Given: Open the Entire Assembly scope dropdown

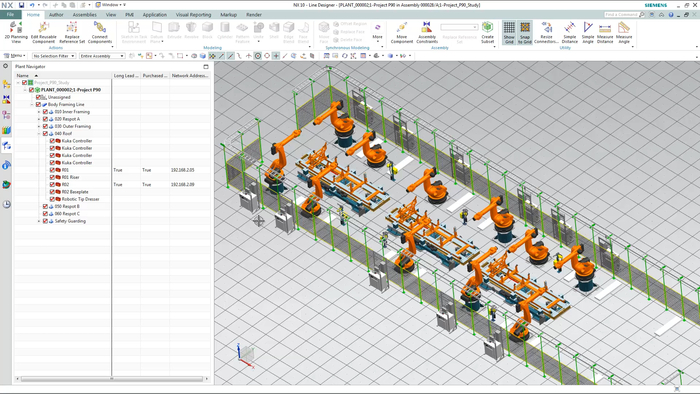Looking at the screenshot, I should (102, 56).
